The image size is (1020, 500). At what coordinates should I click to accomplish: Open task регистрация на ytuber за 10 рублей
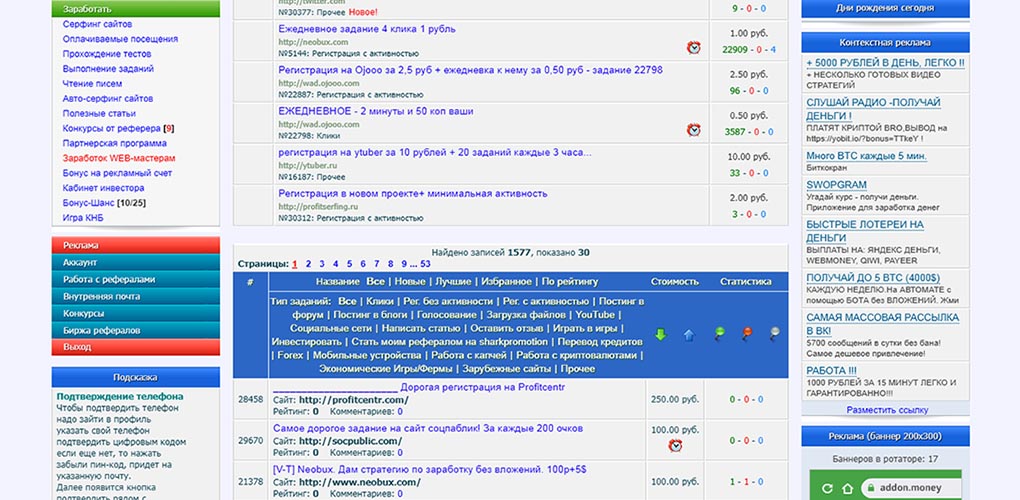(435, 152)
